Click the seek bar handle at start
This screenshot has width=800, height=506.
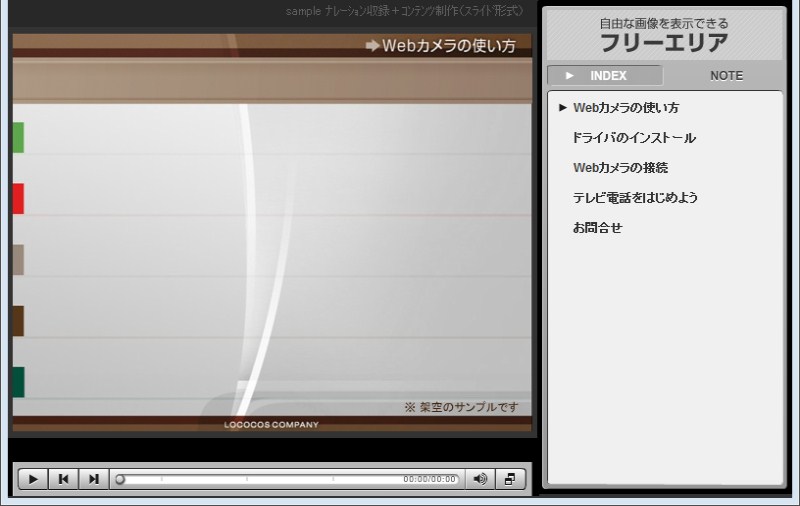(x=120, y=479)
